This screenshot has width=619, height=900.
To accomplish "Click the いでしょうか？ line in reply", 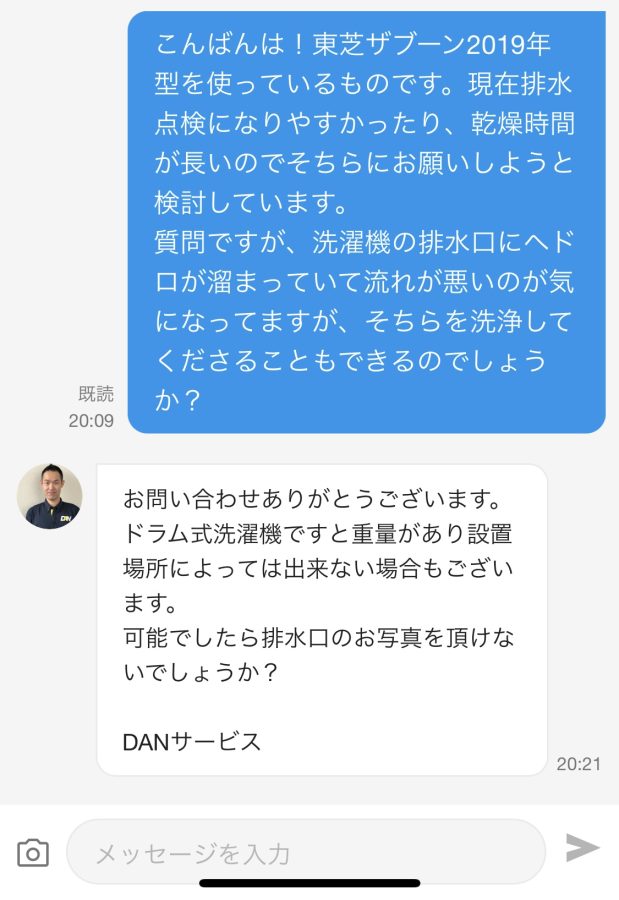I will (200, 672).
